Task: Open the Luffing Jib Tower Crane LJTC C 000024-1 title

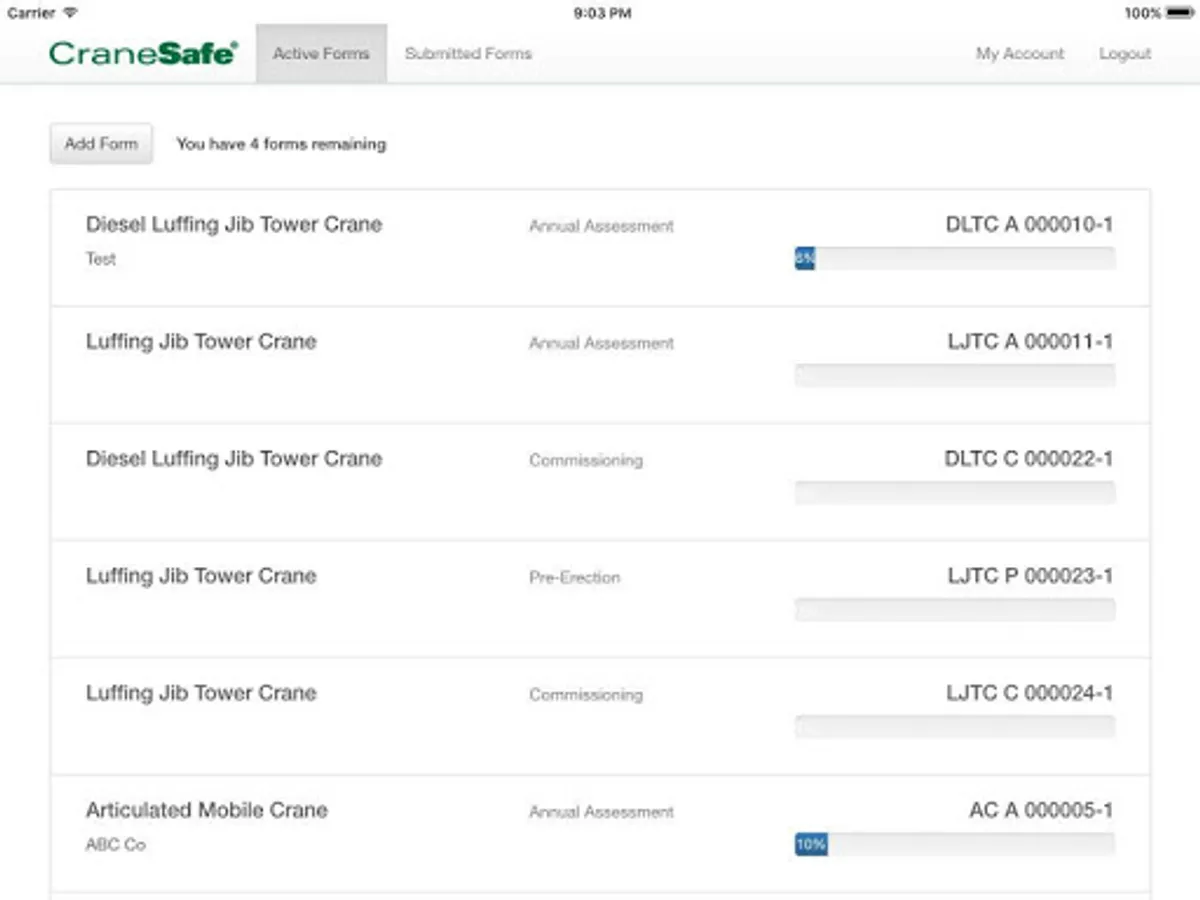Action: [201, 693]
